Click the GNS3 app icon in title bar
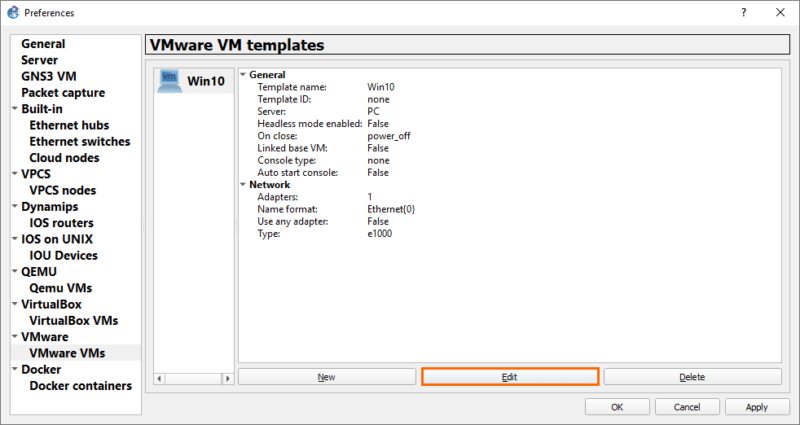Image resolution: width=800 pixels, height=425 pixels. (x=13, y=12)
